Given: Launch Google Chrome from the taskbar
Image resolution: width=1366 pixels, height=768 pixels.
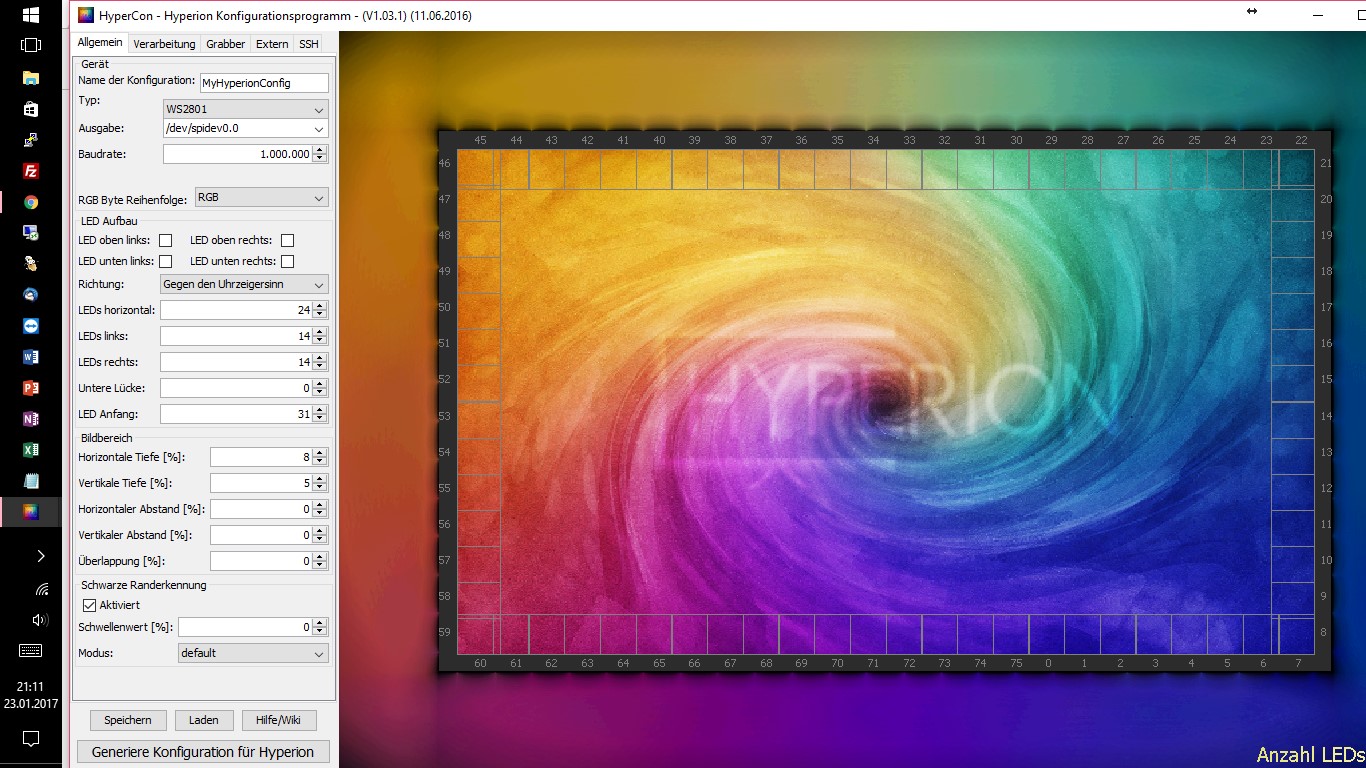Looking at the screenshot, I should (x=31, y=202).
